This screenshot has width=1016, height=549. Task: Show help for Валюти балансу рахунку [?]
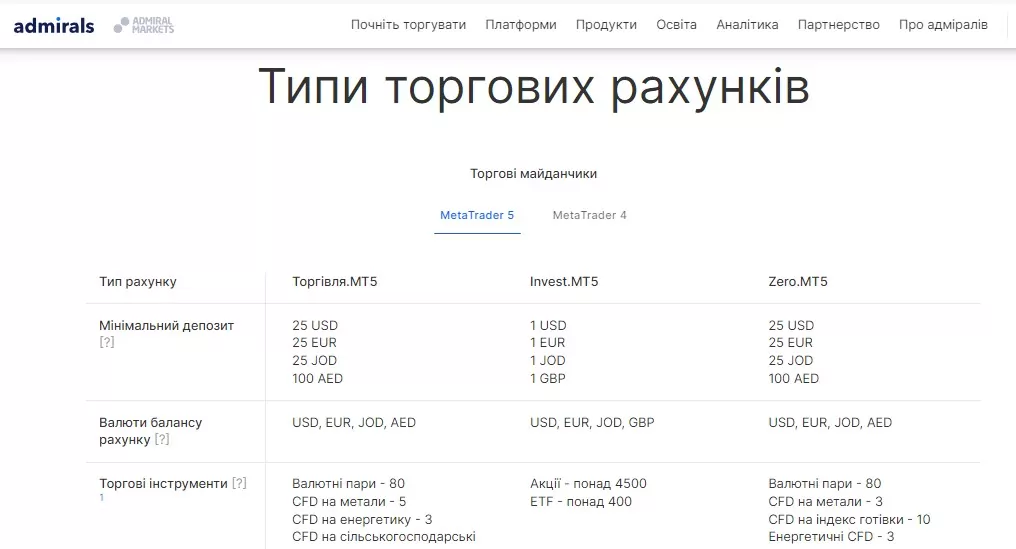[x=162, y=439]
